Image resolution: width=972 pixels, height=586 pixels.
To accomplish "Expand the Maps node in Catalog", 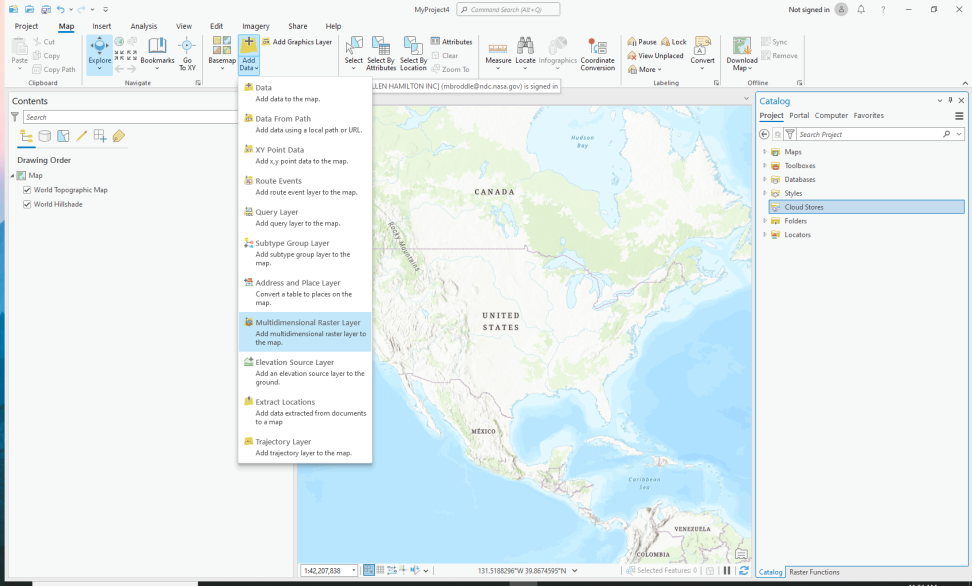I will pos(764,151).
